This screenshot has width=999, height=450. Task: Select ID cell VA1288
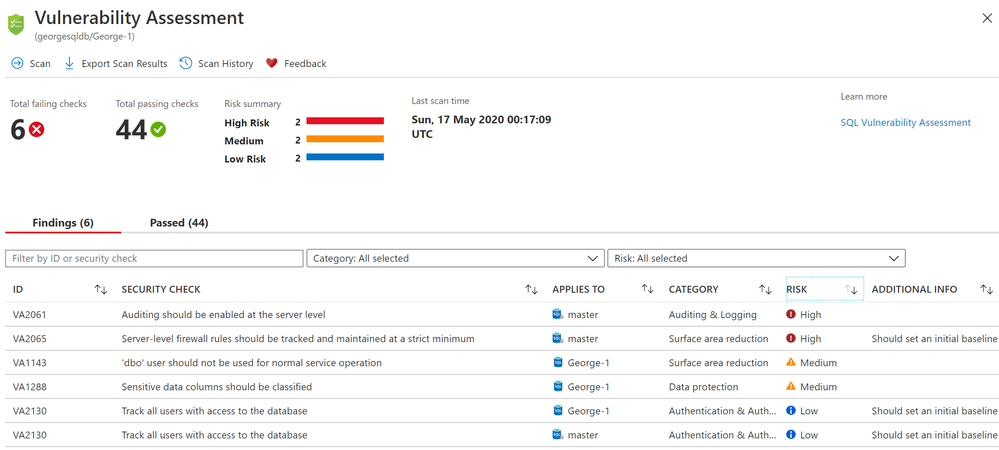pyautogui.click(x=29, y=387)
